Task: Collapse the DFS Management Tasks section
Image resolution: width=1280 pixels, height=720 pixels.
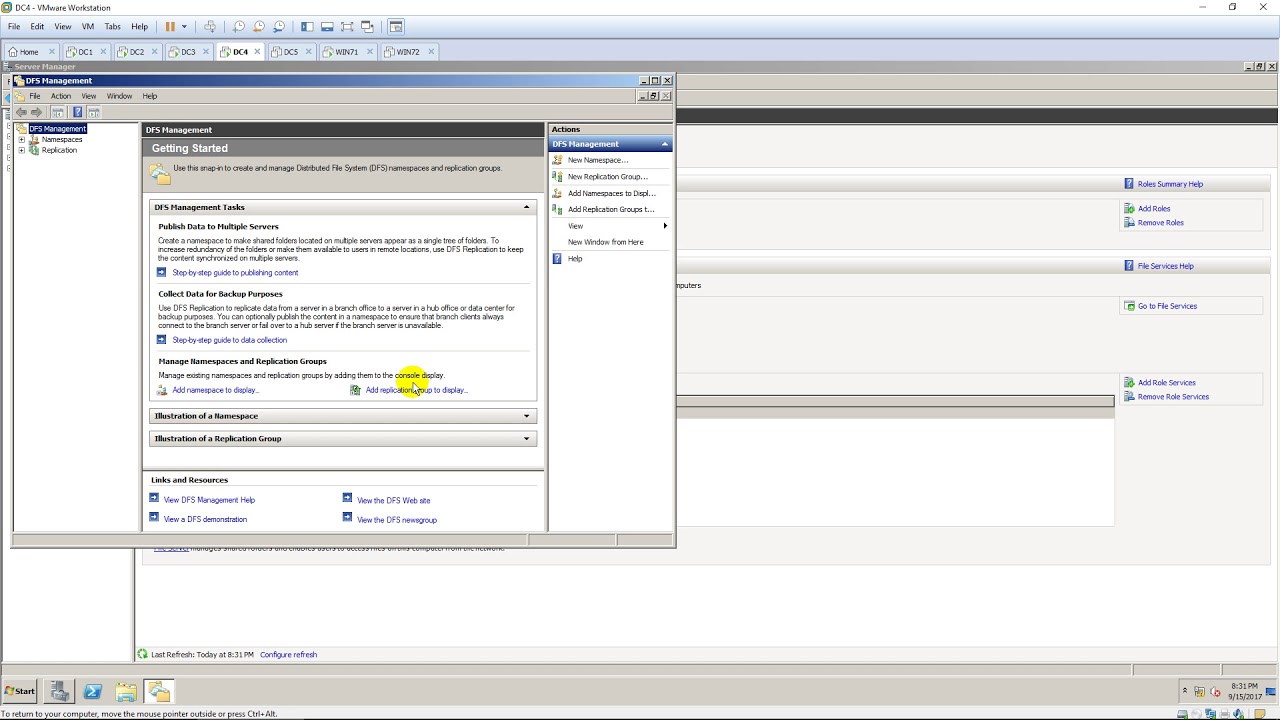Action: 527,207
